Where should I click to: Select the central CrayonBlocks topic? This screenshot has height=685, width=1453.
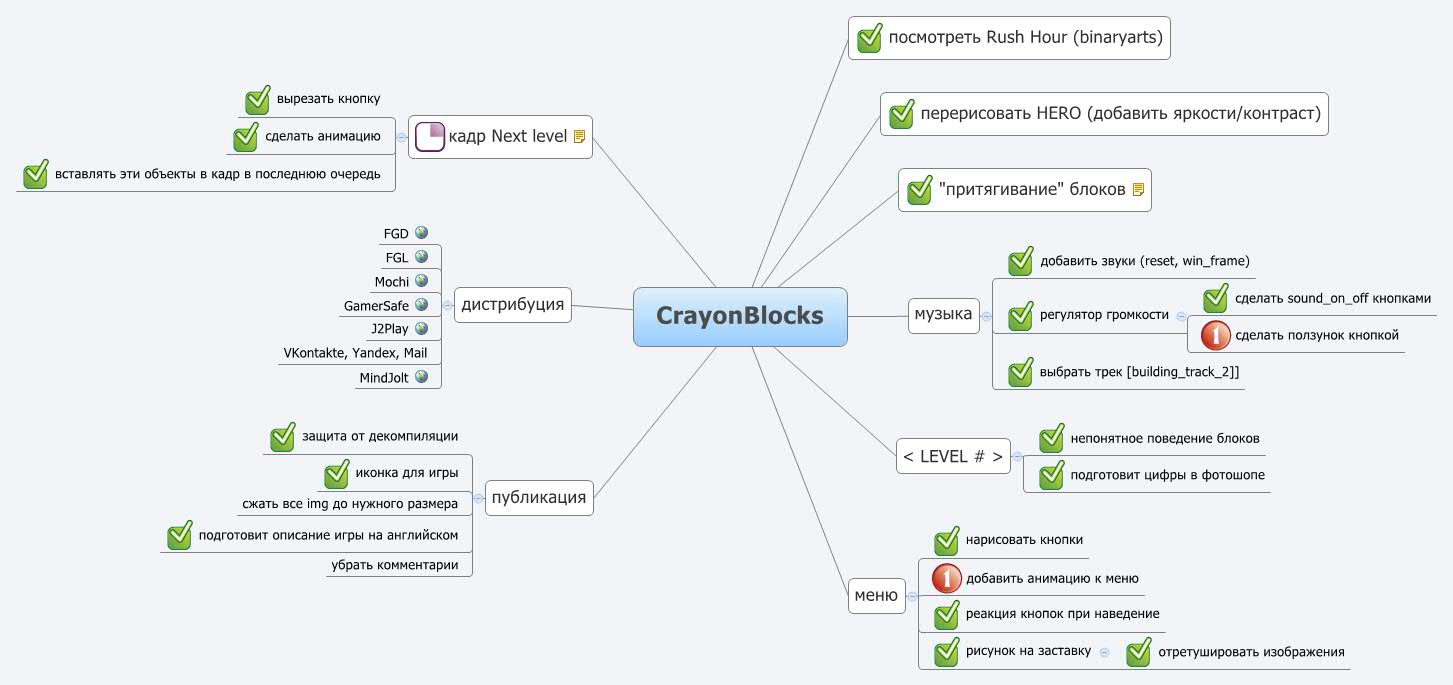(740, 317)
